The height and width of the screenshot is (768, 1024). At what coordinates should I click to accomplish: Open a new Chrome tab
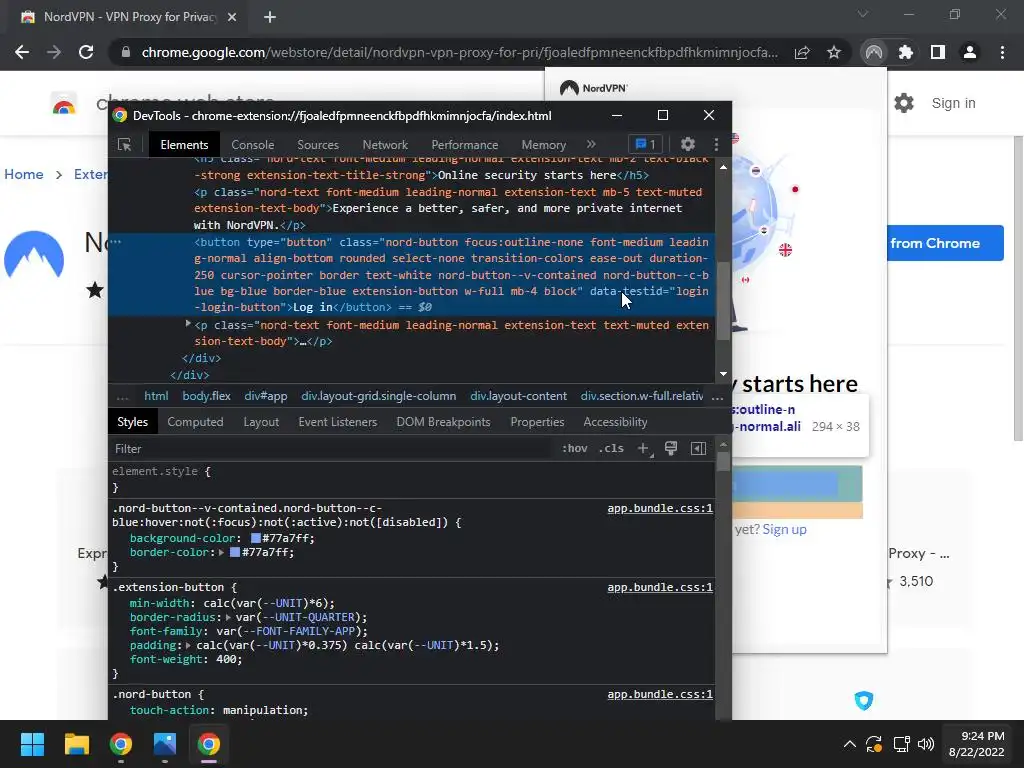point(270,17)
